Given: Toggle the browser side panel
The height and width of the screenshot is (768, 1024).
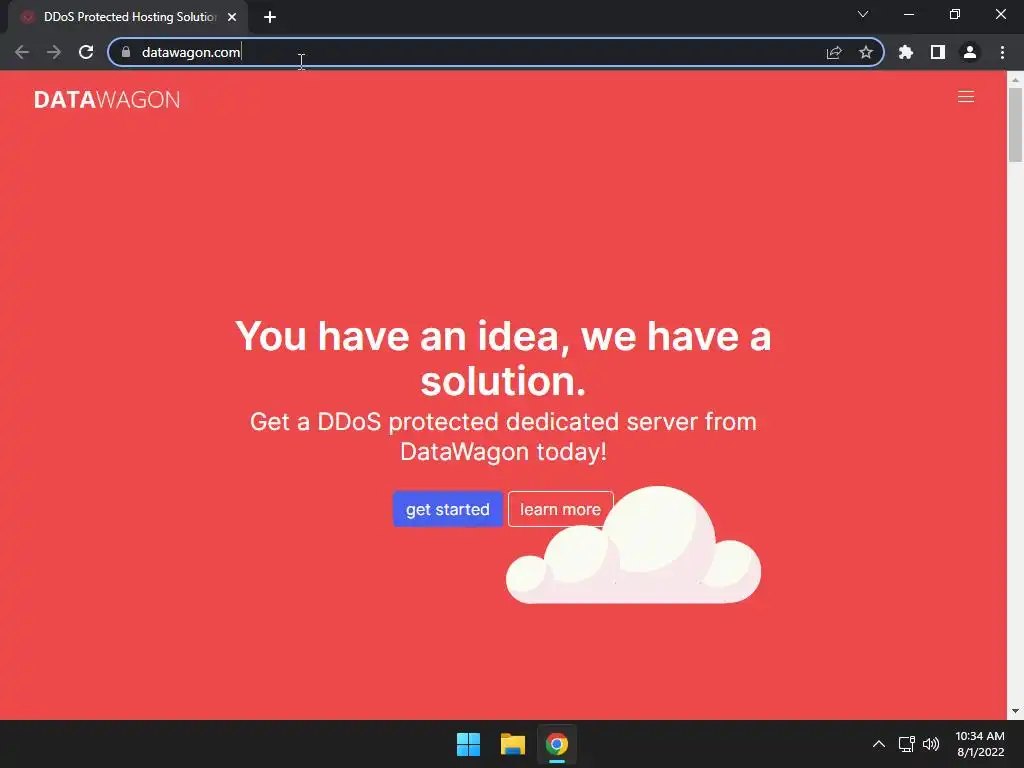Looking at the screenshot, I should [x=938, y=52].
